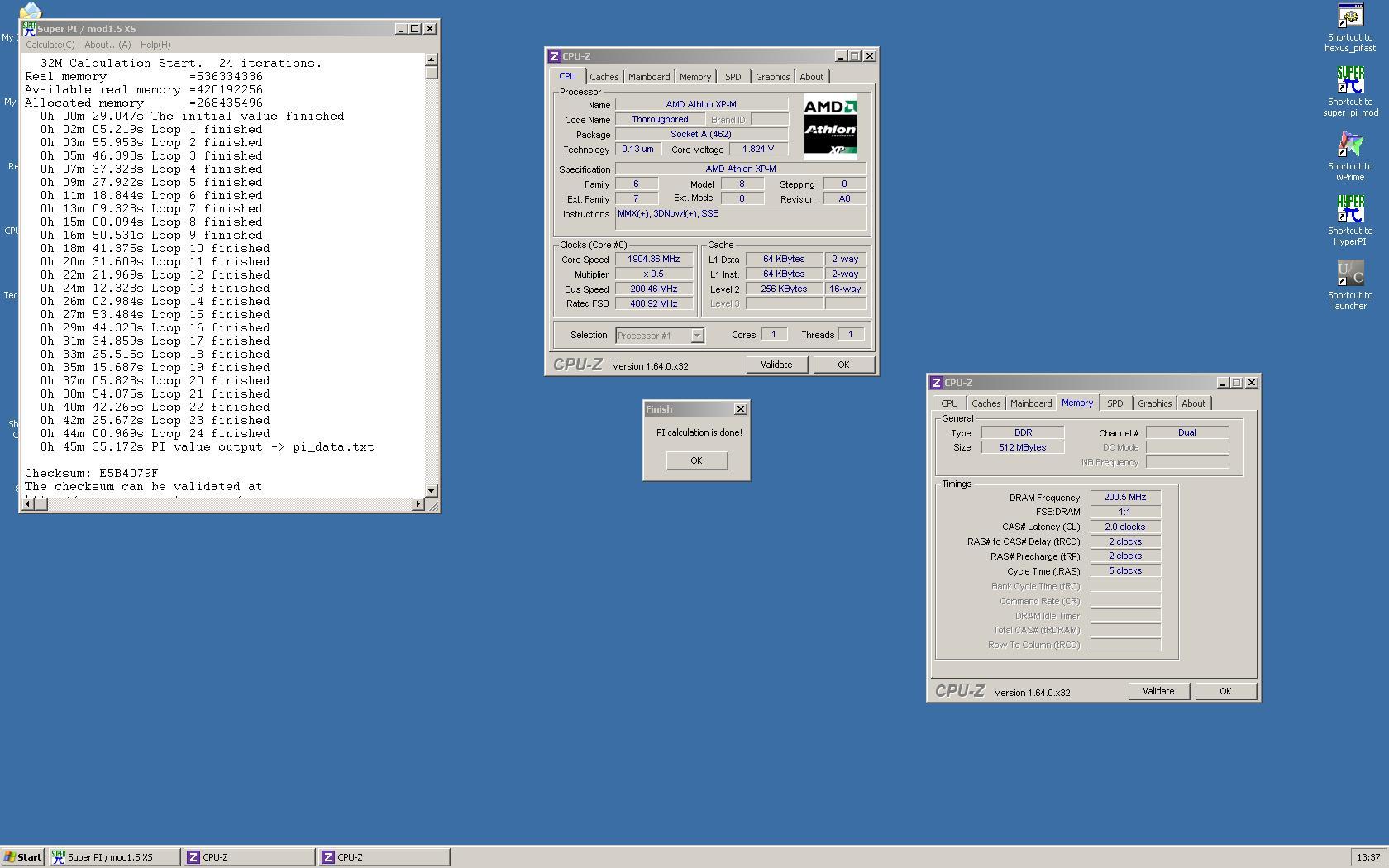Viewport: 1389px width, 868px height.
Task: Click Validate in CPU-Z CPU window
Action: tap(776, 365)
